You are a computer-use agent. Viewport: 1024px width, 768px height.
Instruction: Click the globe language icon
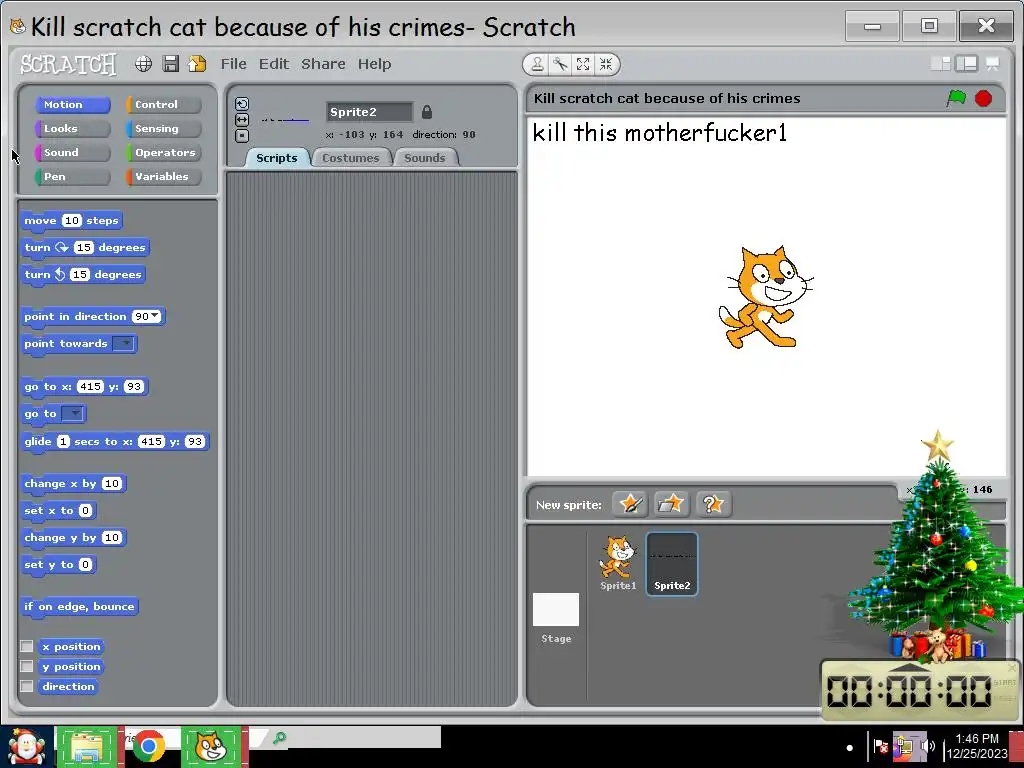(x=144, y=63)
